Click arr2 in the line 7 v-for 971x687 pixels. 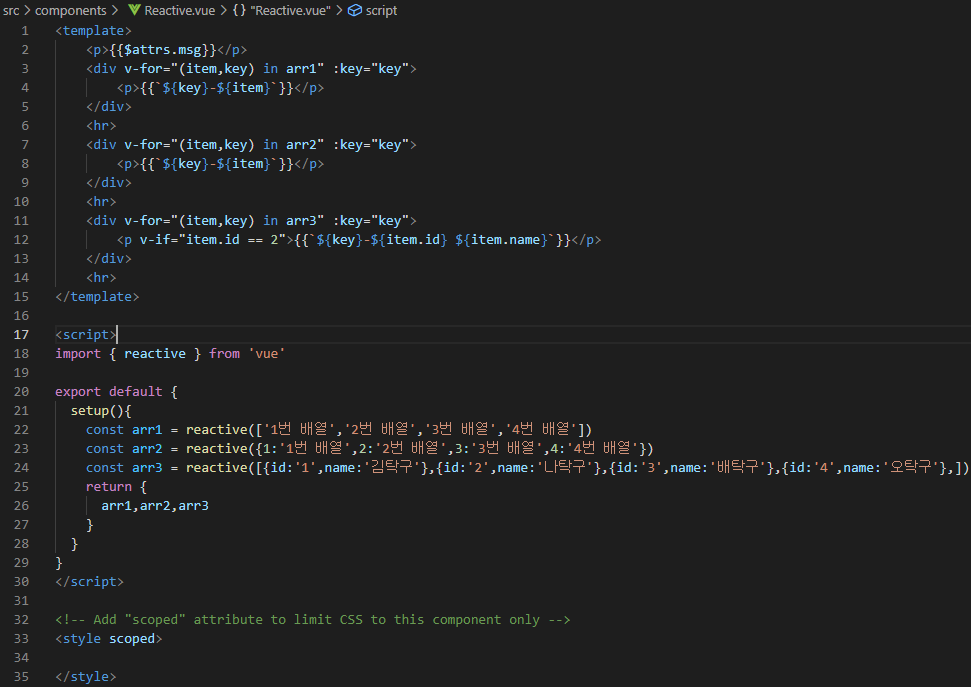(x=301, y=144)
